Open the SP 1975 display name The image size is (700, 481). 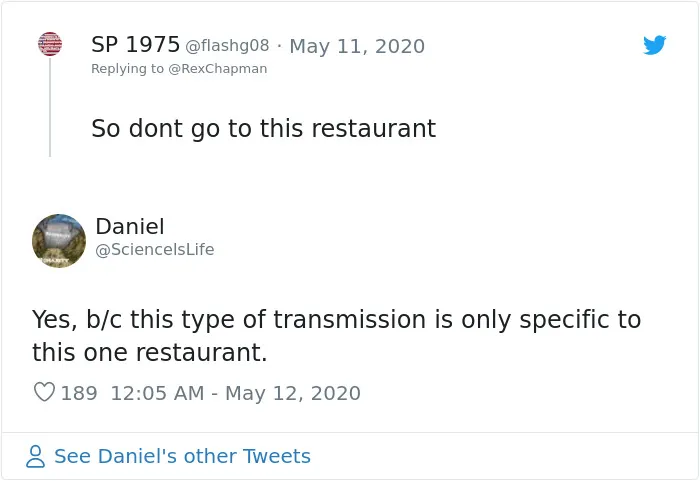pyautogui.click(x=135, y=45)
